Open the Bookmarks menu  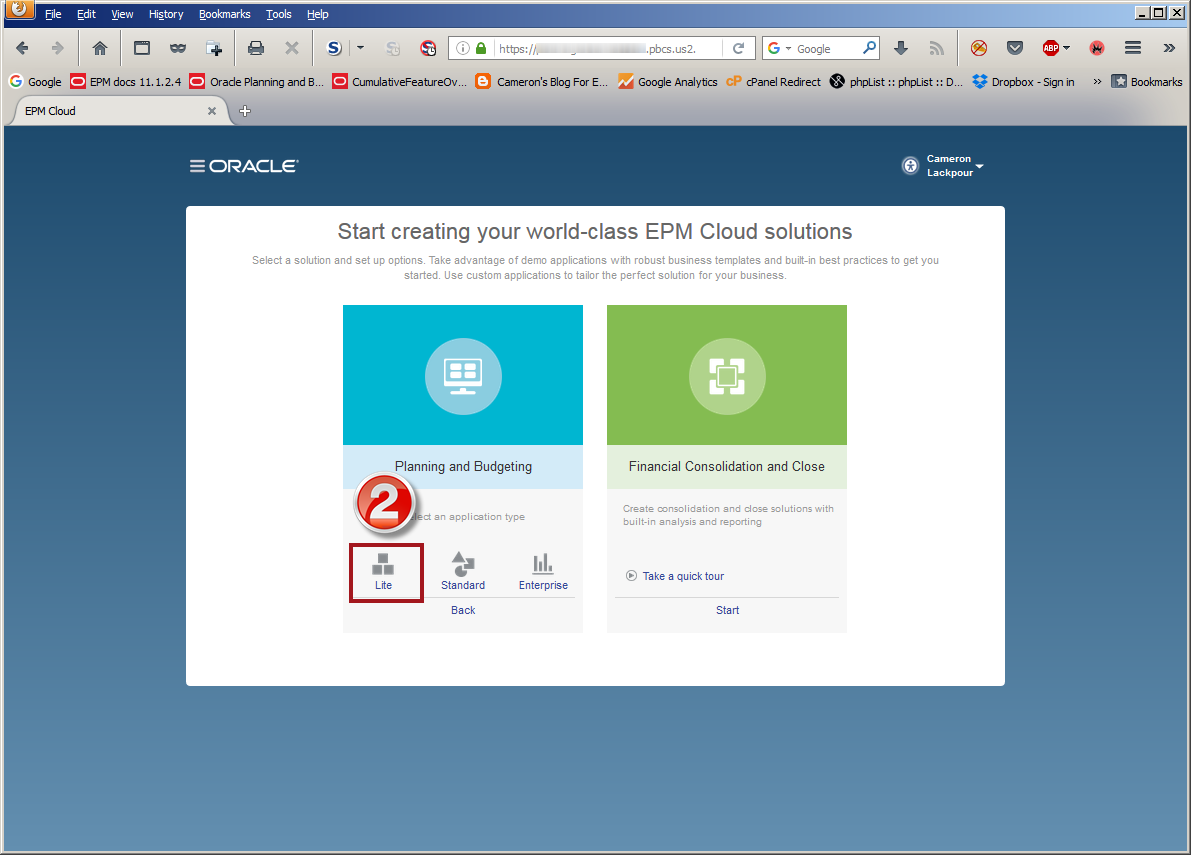coord(225,14)
